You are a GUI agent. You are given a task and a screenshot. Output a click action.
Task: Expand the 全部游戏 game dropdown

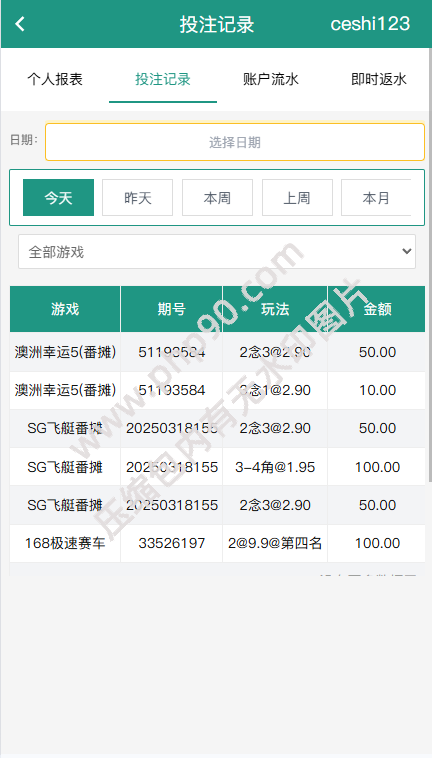click(217, 251)
